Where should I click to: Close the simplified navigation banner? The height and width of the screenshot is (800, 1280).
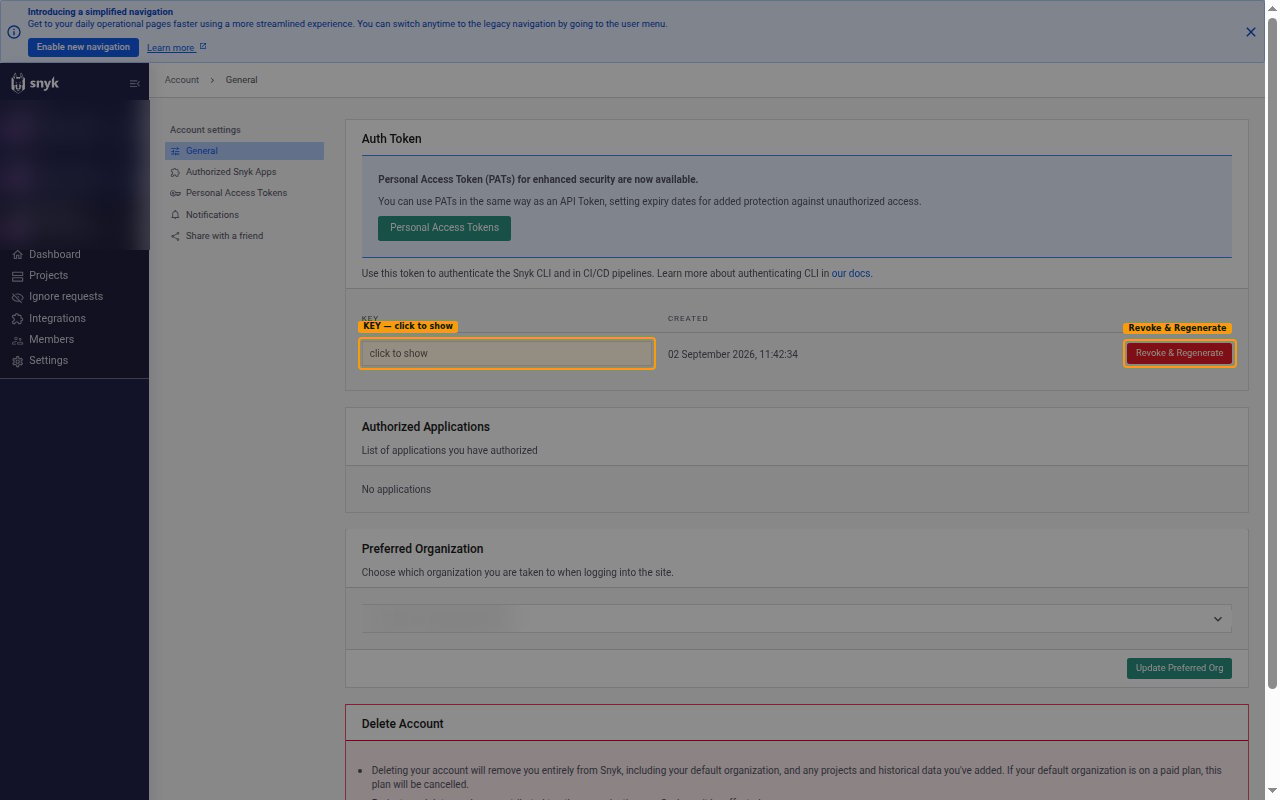click(x=1250, y=32)
